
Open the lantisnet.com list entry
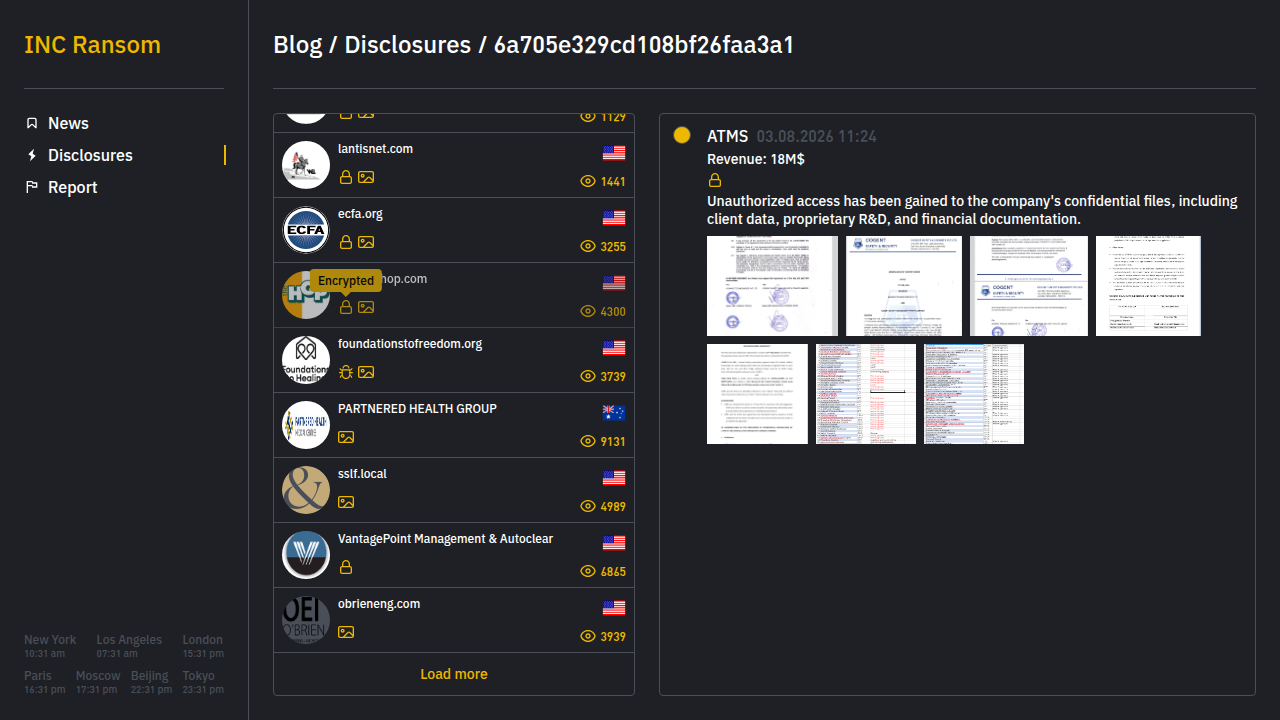pos(454,165)
